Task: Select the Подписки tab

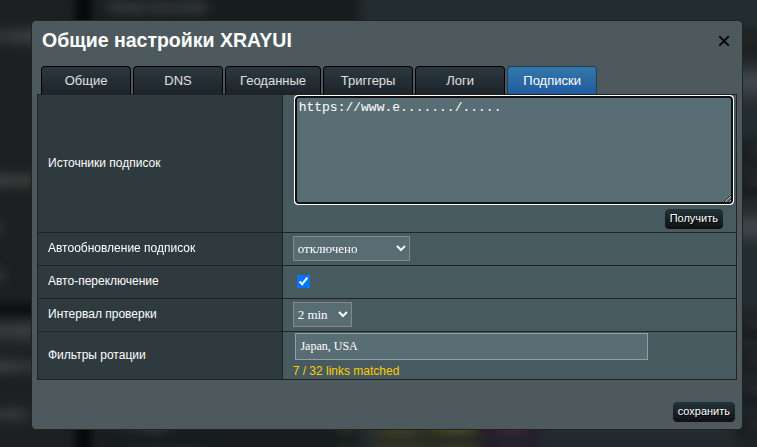Action: [x=551, y=81]
